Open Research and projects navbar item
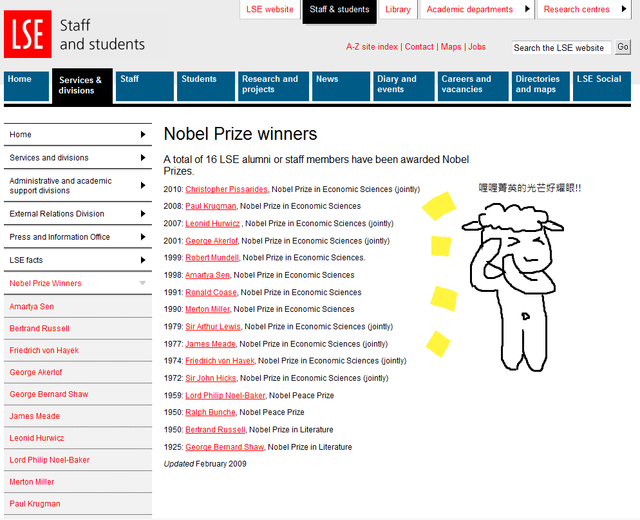The image size is (640, 520). click(x=273, y=86)
